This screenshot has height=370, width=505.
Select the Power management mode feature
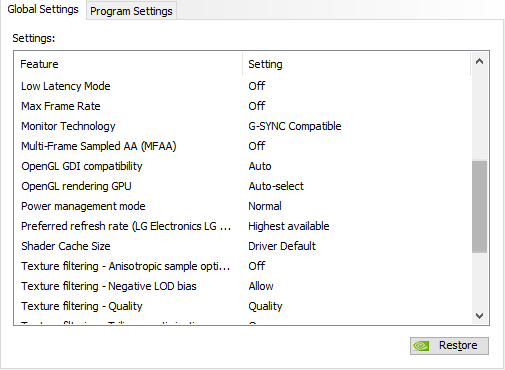click(x=83, y=206)
